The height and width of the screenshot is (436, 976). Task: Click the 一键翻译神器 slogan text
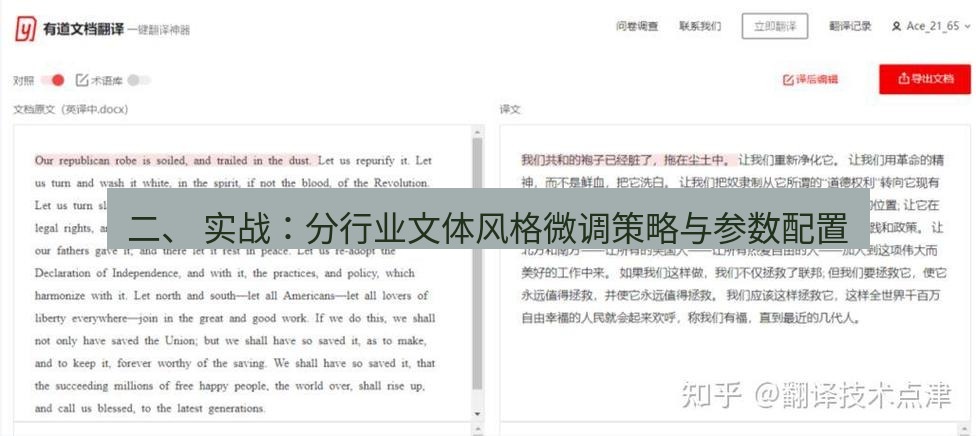[x=159, y=30]
